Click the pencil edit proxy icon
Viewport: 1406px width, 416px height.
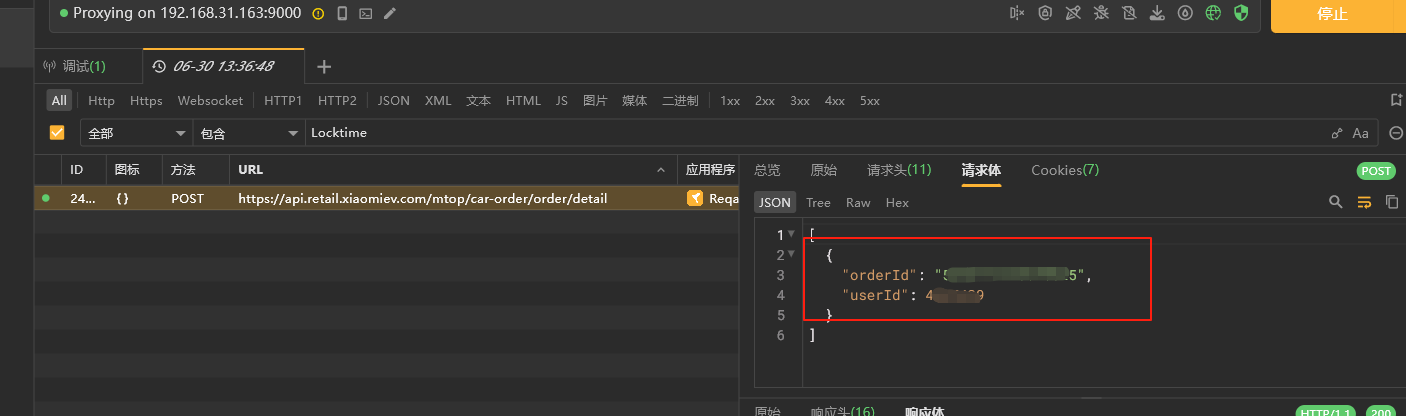click(390, 14)
